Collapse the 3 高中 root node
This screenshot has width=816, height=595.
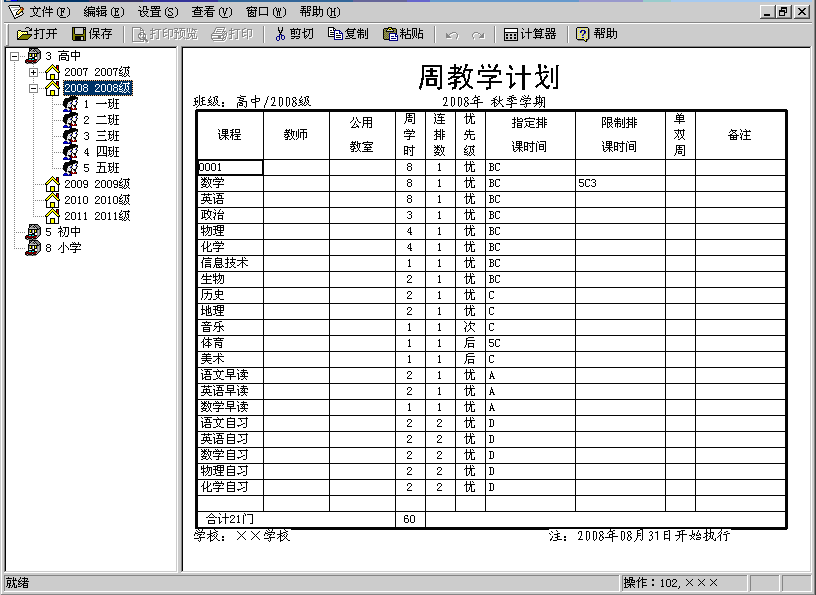(14, 56)
